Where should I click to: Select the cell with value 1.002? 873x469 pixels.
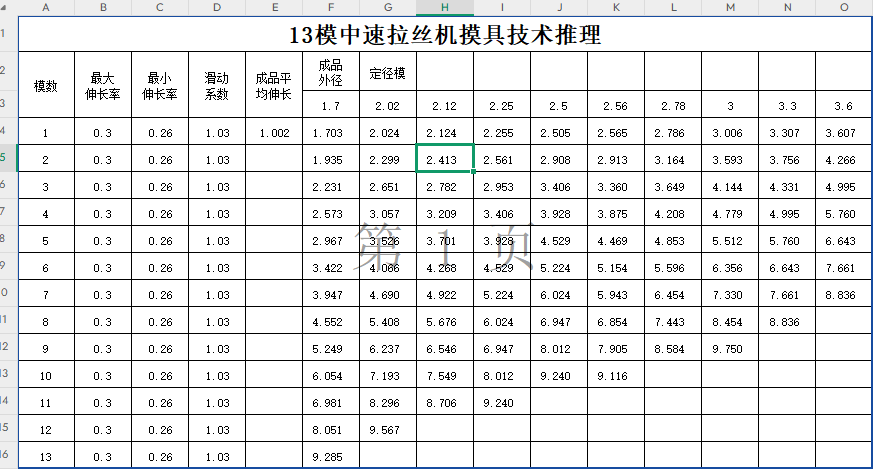[274, 133]
